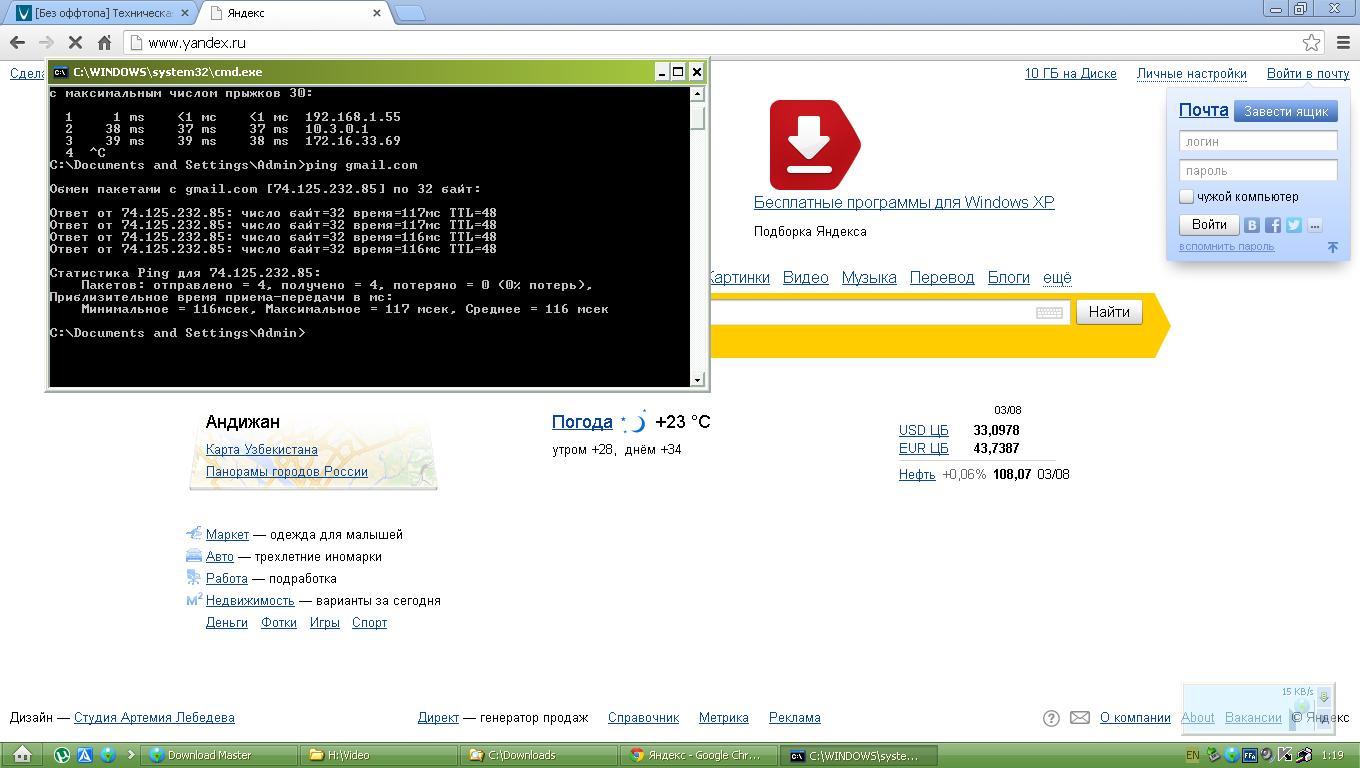The height and width of the screenshot is (768, 1360).
Task: Click the Маркет service icon
Action: 194,534
